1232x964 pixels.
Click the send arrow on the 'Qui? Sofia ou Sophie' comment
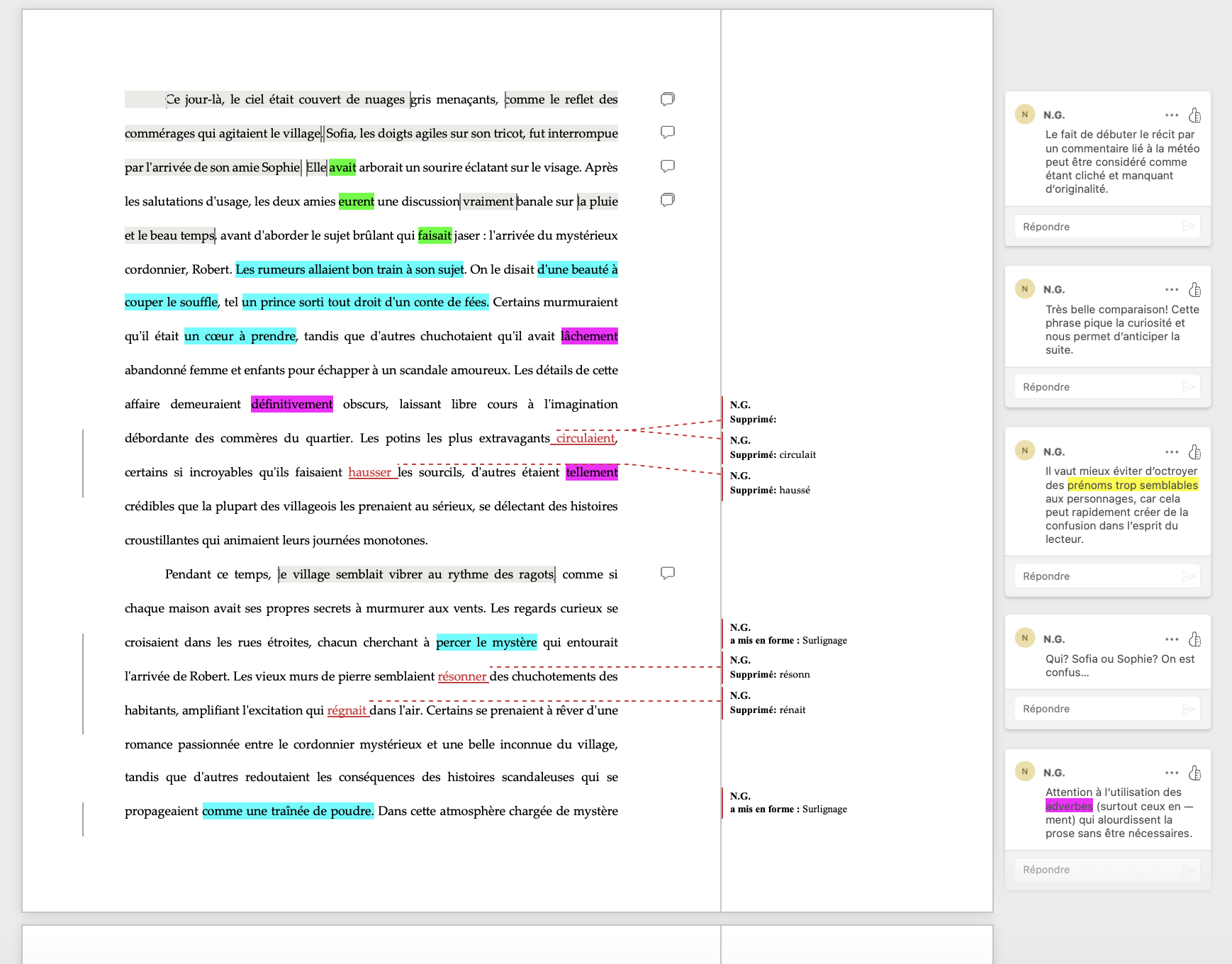1188,708
